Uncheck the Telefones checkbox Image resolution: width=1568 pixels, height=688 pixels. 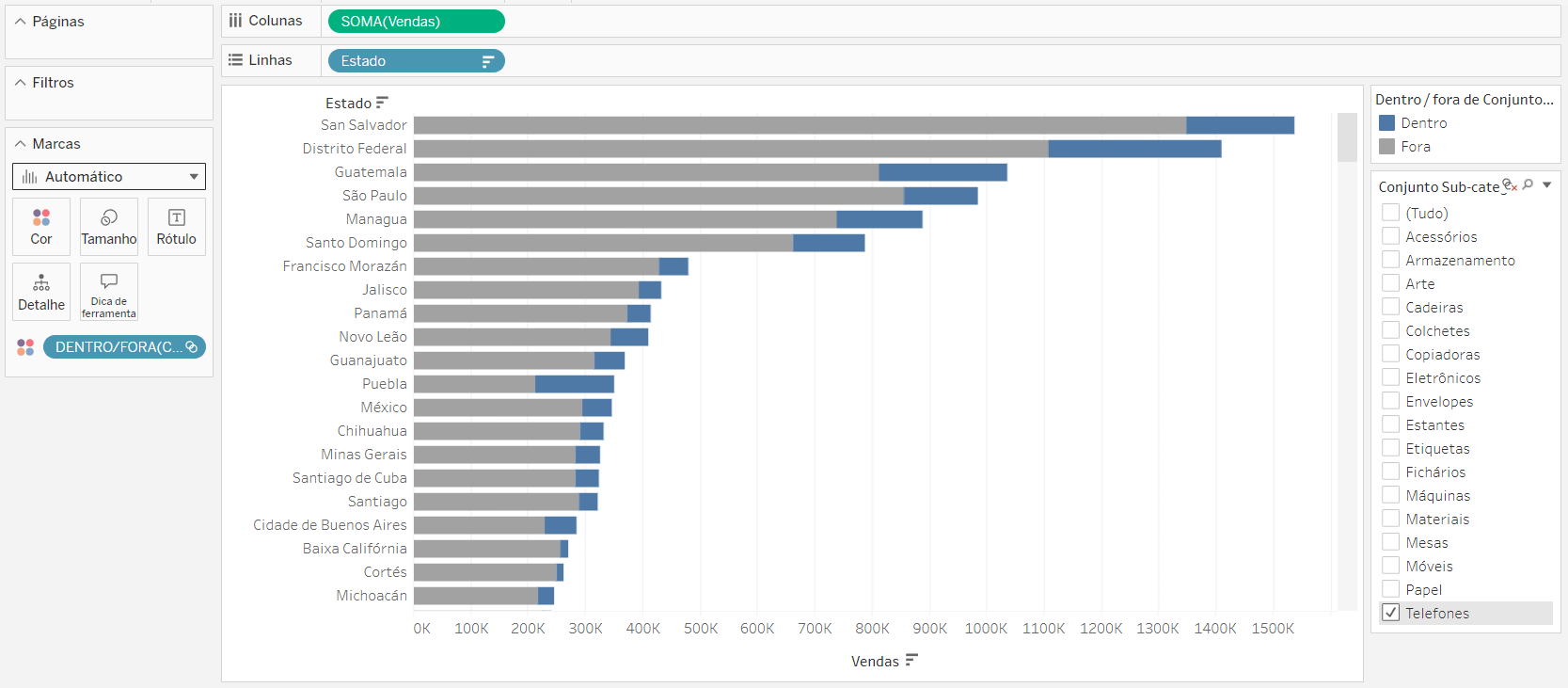tap(1390, 613)
